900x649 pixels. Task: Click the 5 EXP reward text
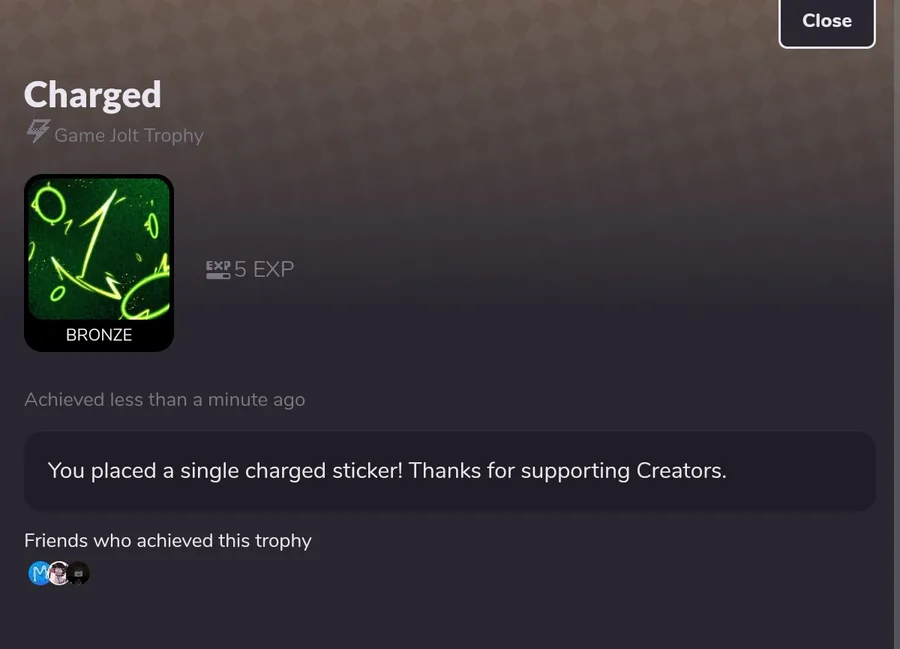pos(264,269)
